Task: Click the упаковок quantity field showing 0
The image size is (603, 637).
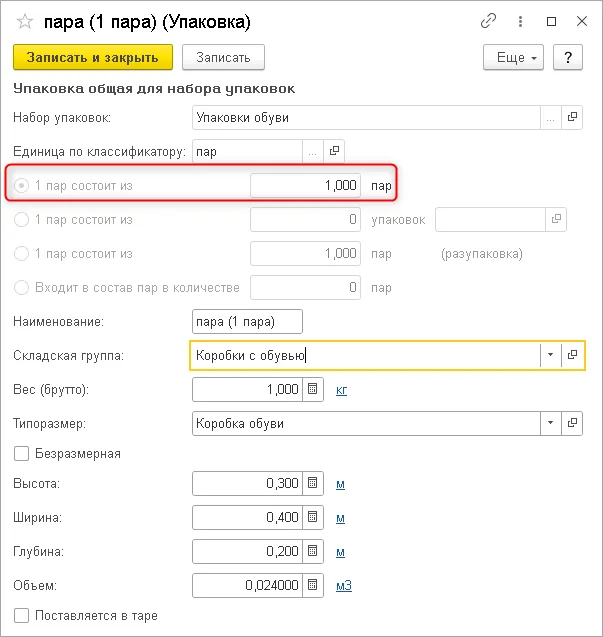Action: (306, 219)
